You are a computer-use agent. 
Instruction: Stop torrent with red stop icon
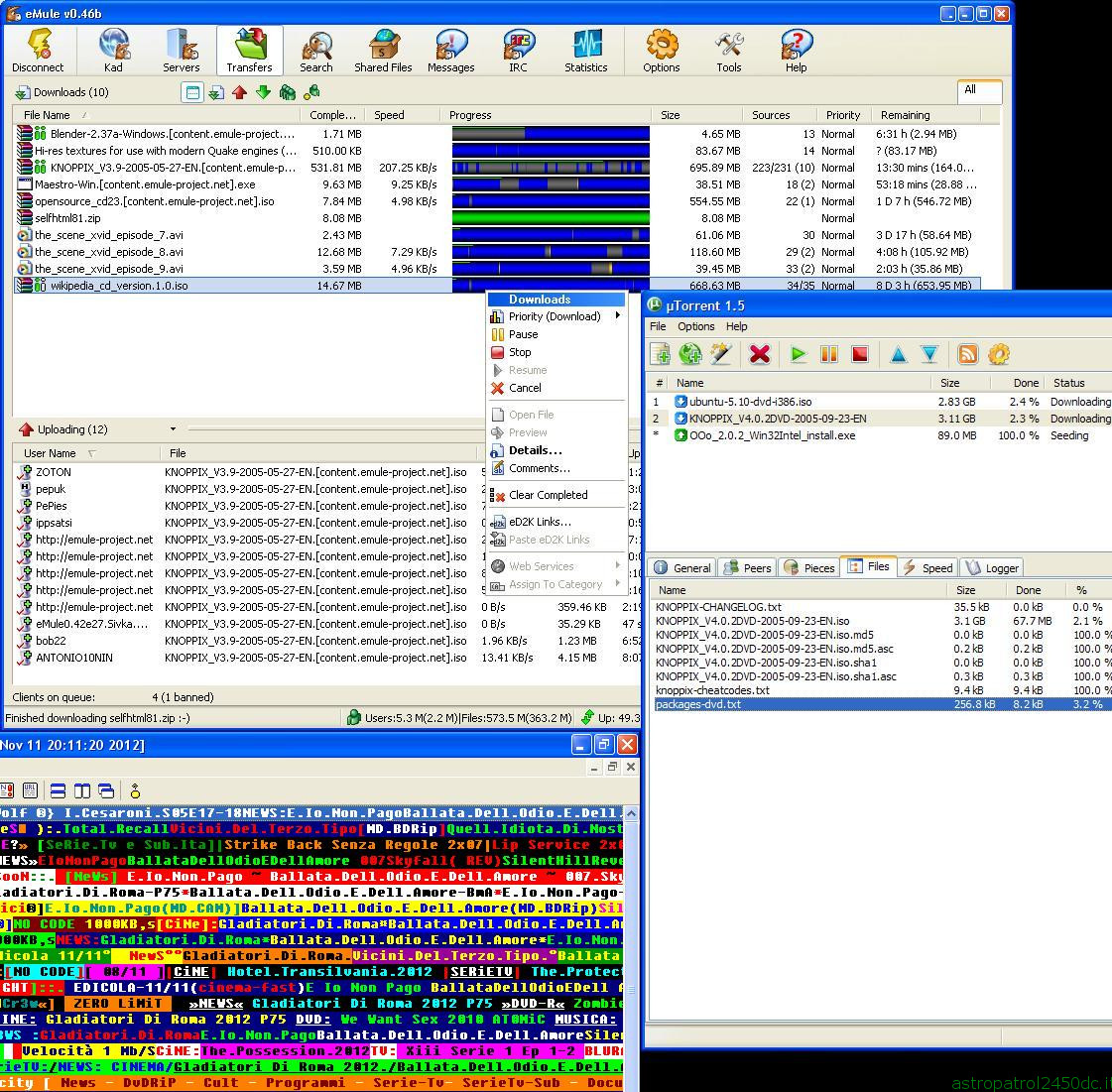pyautogui.click(x=860, y=354)
